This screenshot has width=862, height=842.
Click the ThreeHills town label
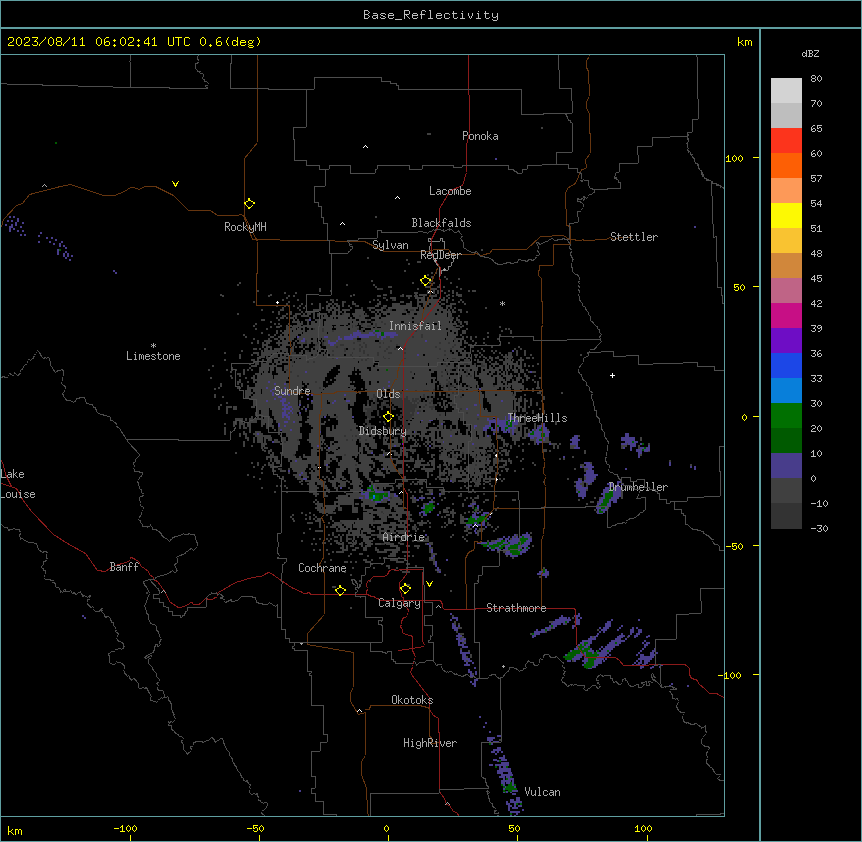(537, 418)
